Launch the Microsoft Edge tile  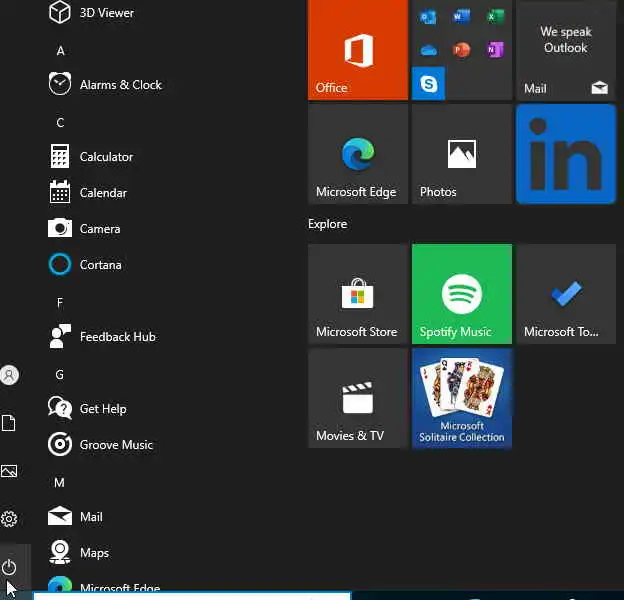pos(358,154)
